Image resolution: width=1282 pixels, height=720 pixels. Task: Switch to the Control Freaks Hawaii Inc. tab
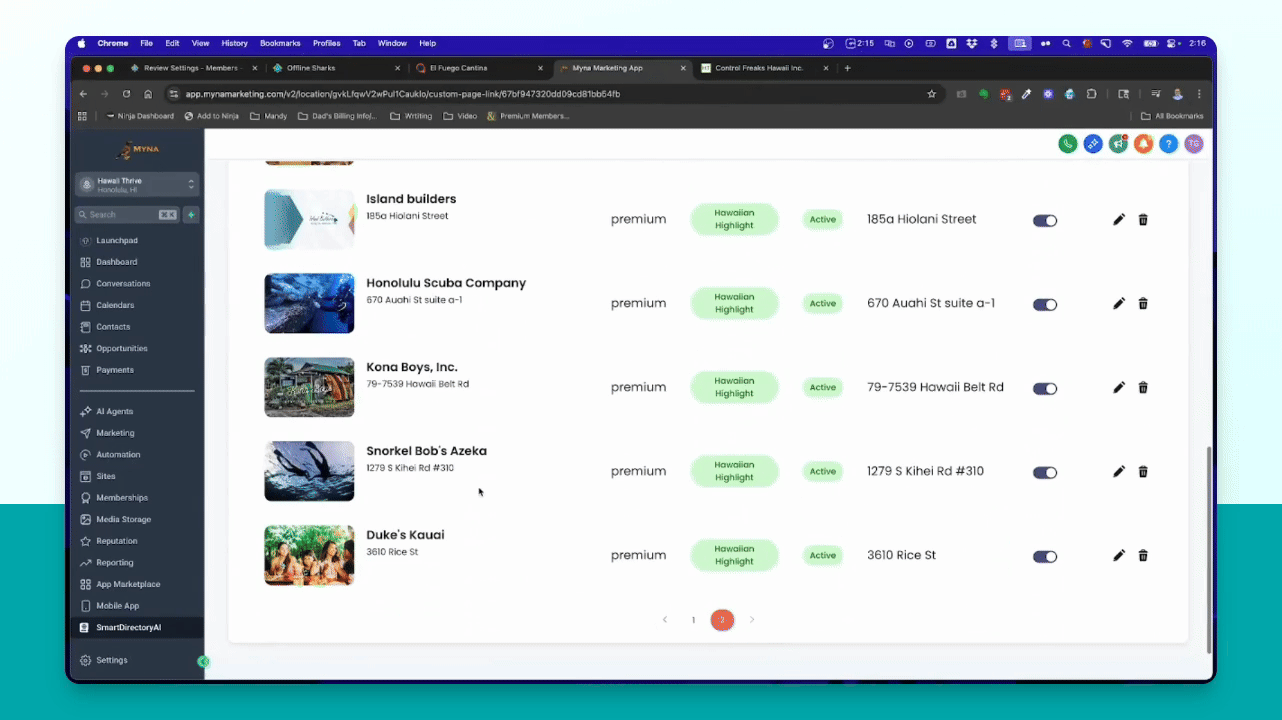click(765, 68)
